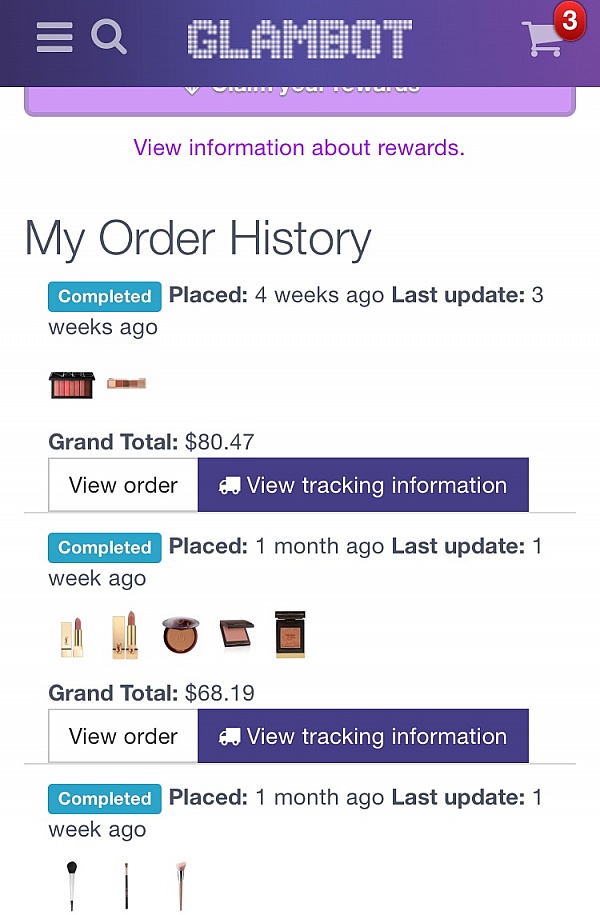This screenshot has height=915, width=600.
Task: Click the search magnifier icon
Action: (x=109, y=38)
